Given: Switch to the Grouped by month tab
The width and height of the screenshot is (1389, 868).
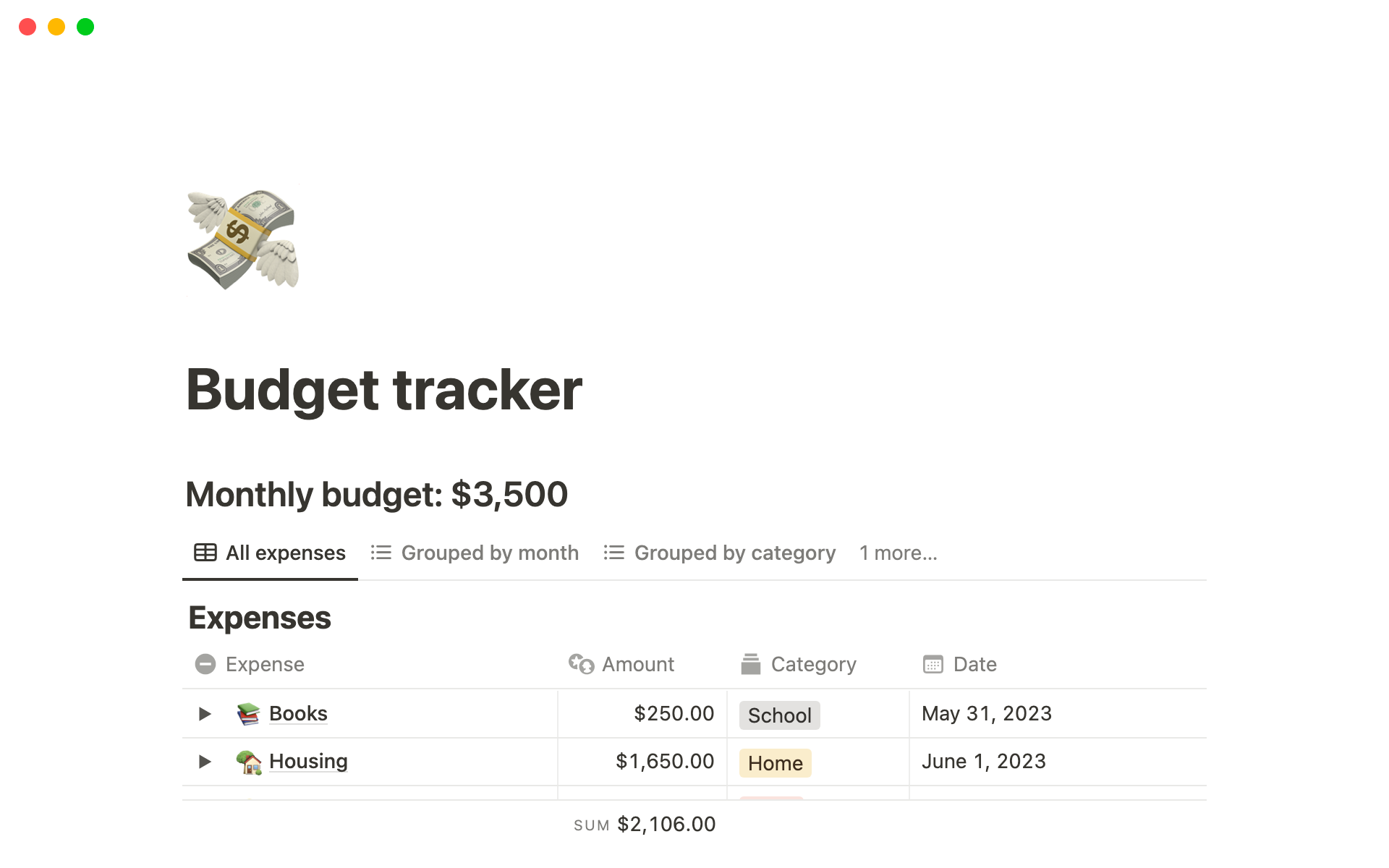Looking at the screenshot, I should 488,553.
